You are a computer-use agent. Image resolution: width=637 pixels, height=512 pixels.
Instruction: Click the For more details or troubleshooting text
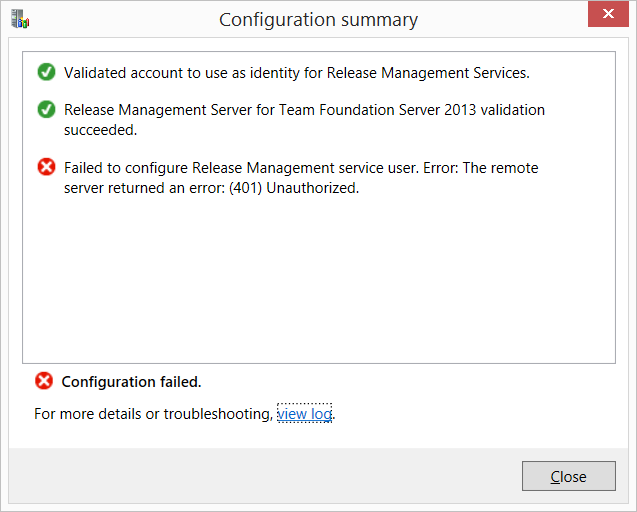pos(154,414)
